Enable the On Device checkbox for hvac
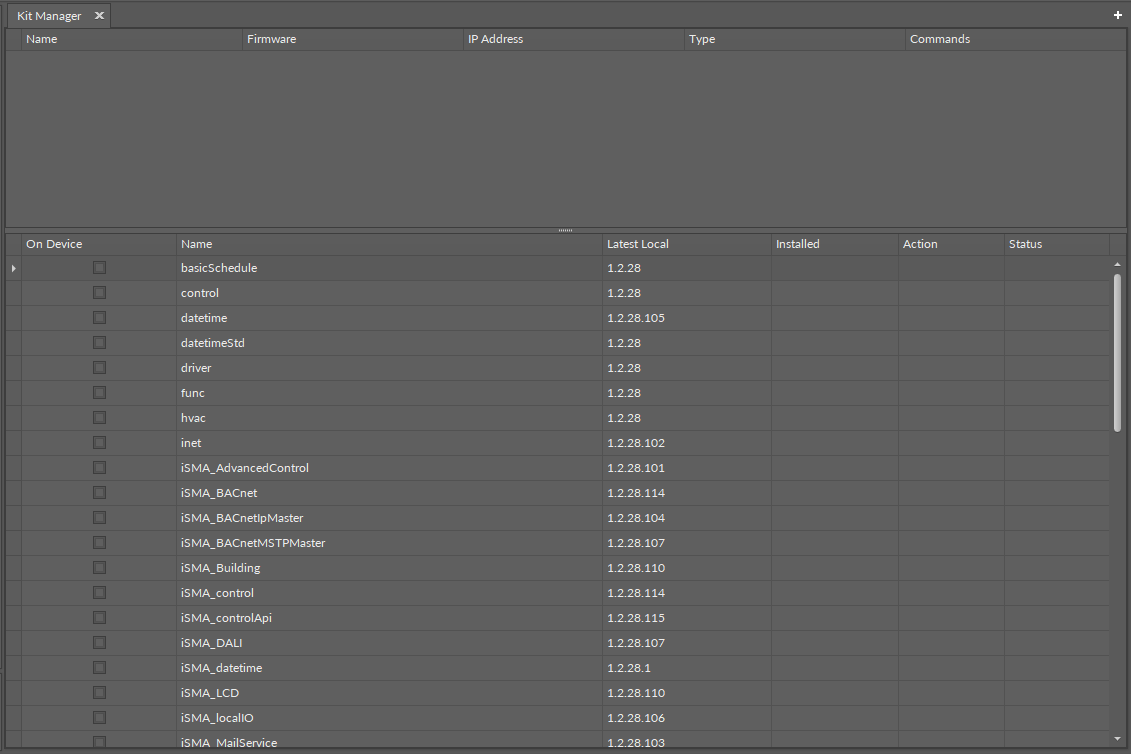 point(99,418)
